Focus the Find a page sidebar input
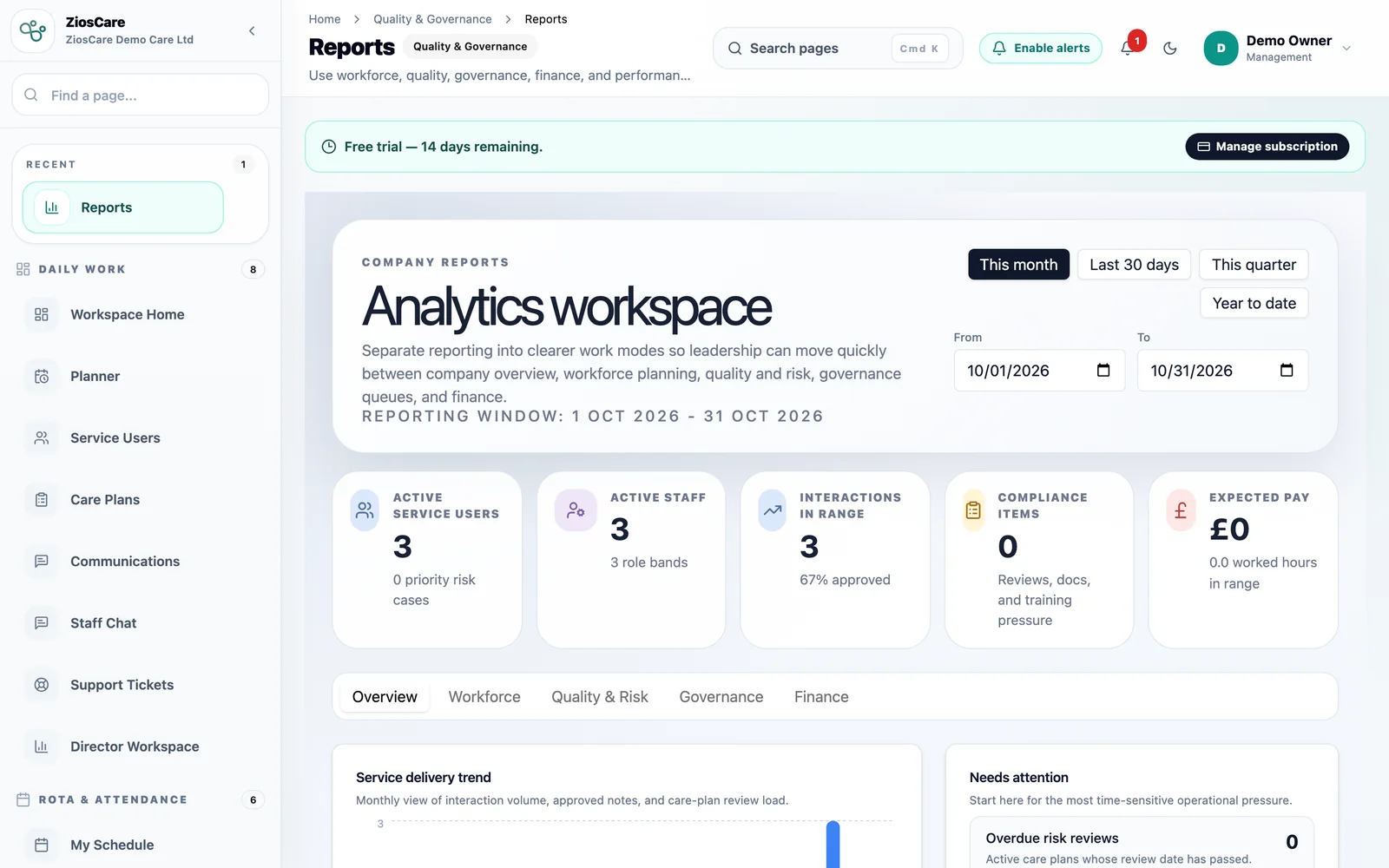Screen dimensions: 1389x868 tap(141, 95)
